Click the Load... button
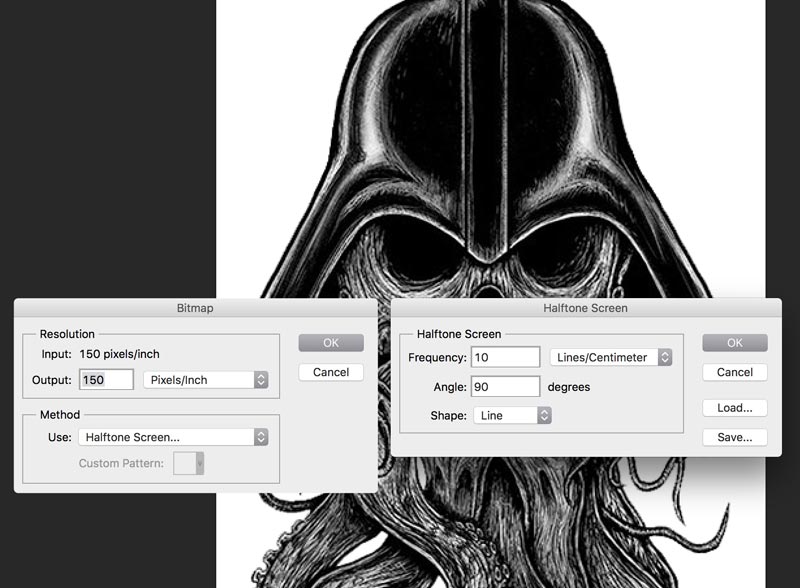This screenshot has height=588, width=800. coord(735,408)
